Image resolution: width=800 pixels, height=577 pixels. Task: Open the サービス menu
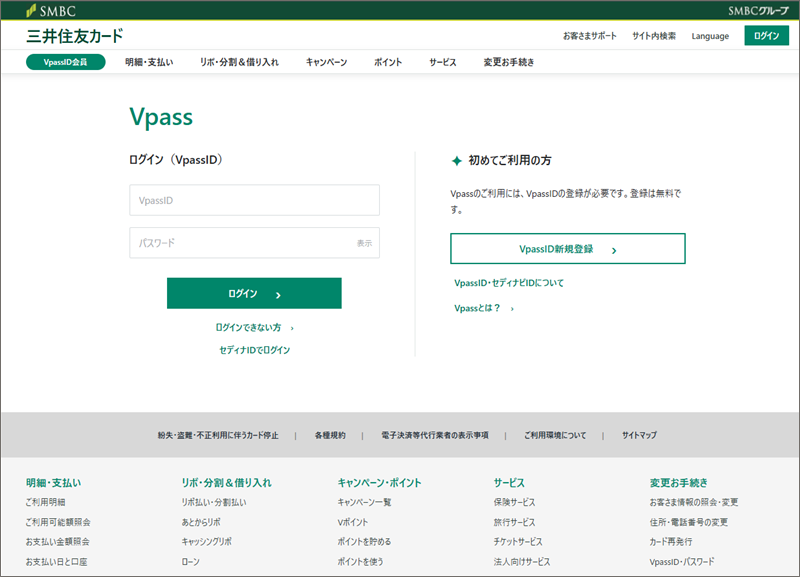[442, 62]
